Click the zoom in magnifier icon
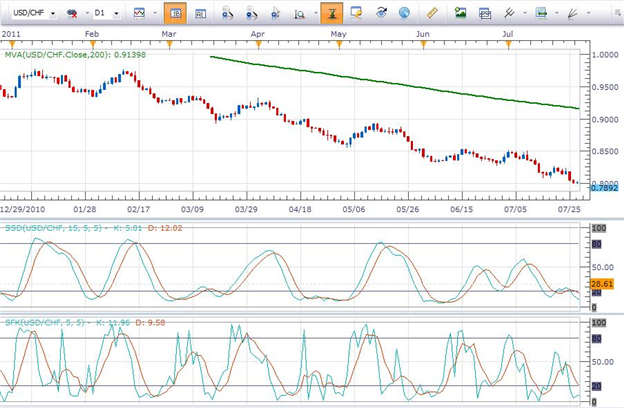The width and height of the screenshot is (624, 408). (227, 14)
